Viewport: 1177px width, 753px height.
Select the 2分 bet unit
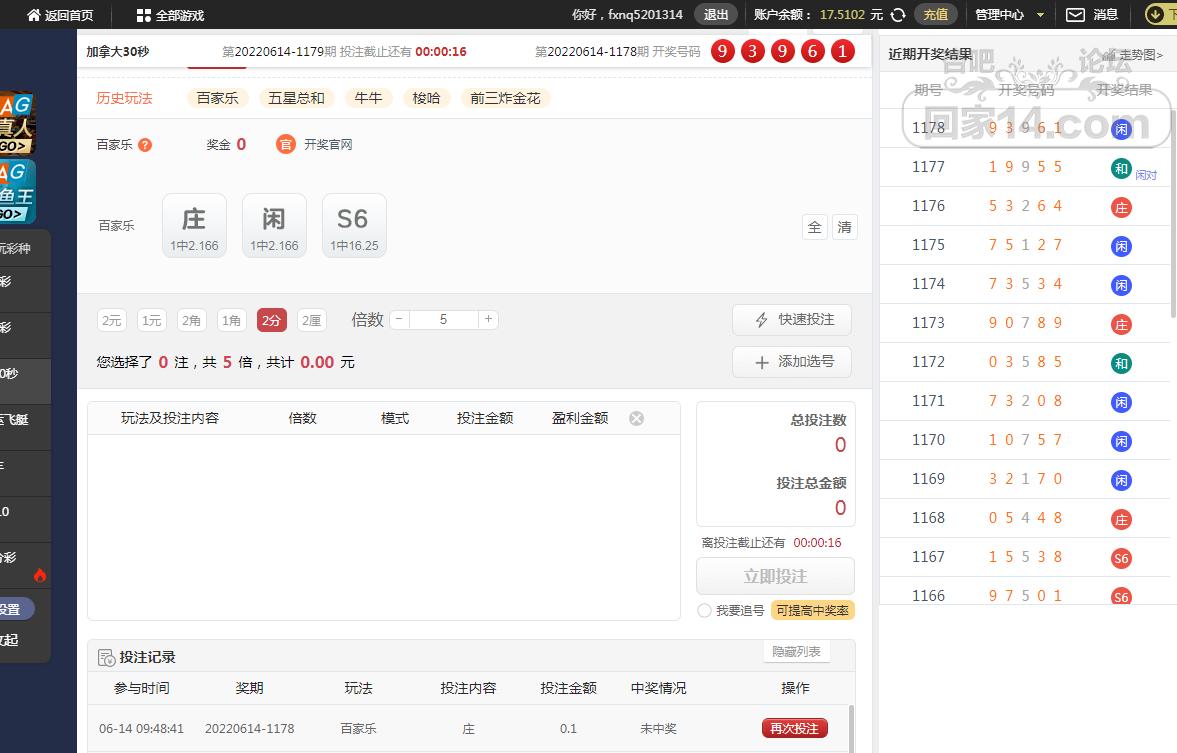pos(271,320)
